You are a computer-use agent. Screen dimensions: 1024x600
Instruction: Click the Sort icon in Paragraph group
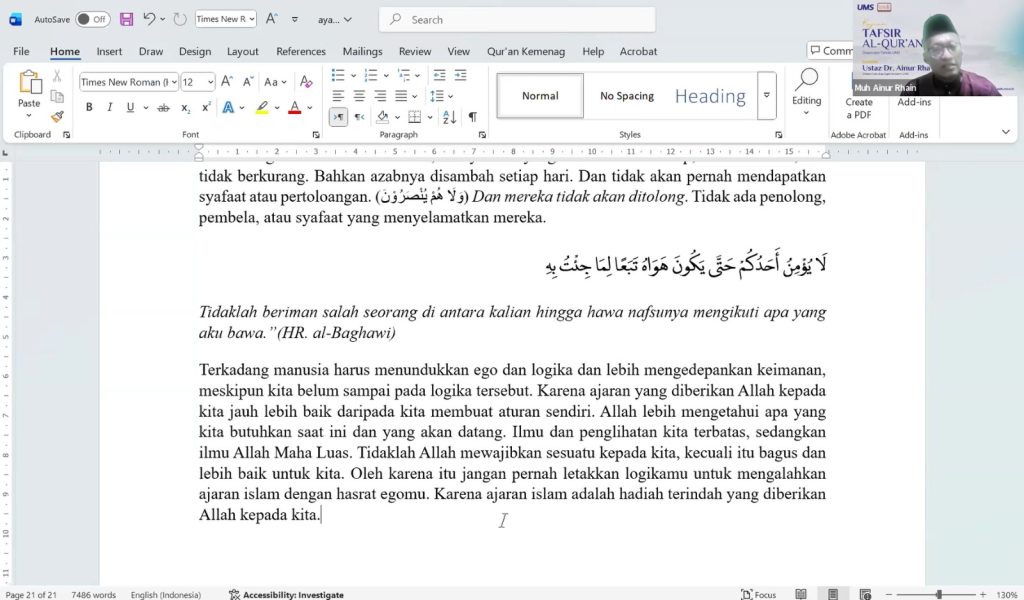coord(449,117)
